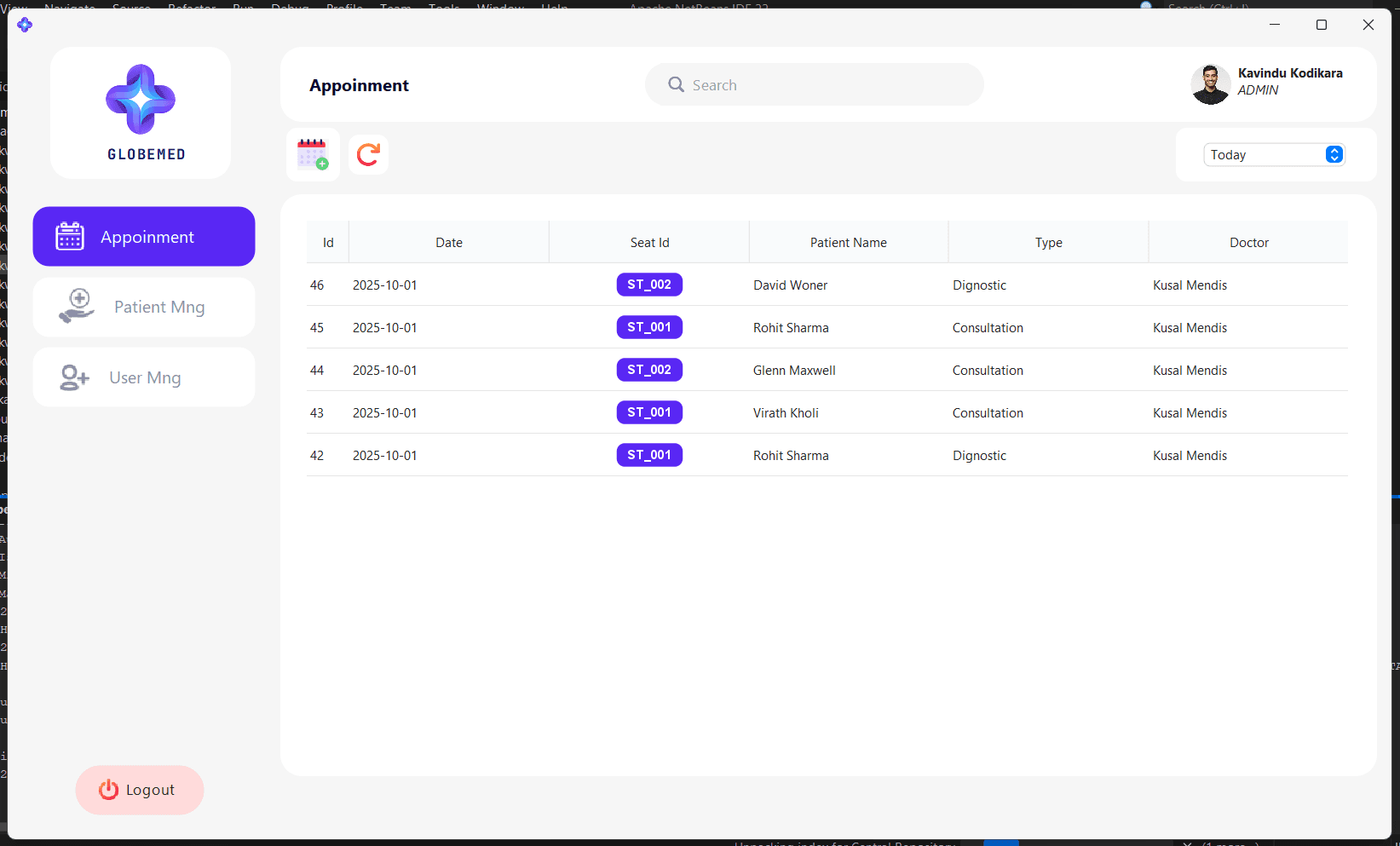Viewport: 1400px width, 846px height.
Task: Click appointment id 45
Action: coord(317,328)
